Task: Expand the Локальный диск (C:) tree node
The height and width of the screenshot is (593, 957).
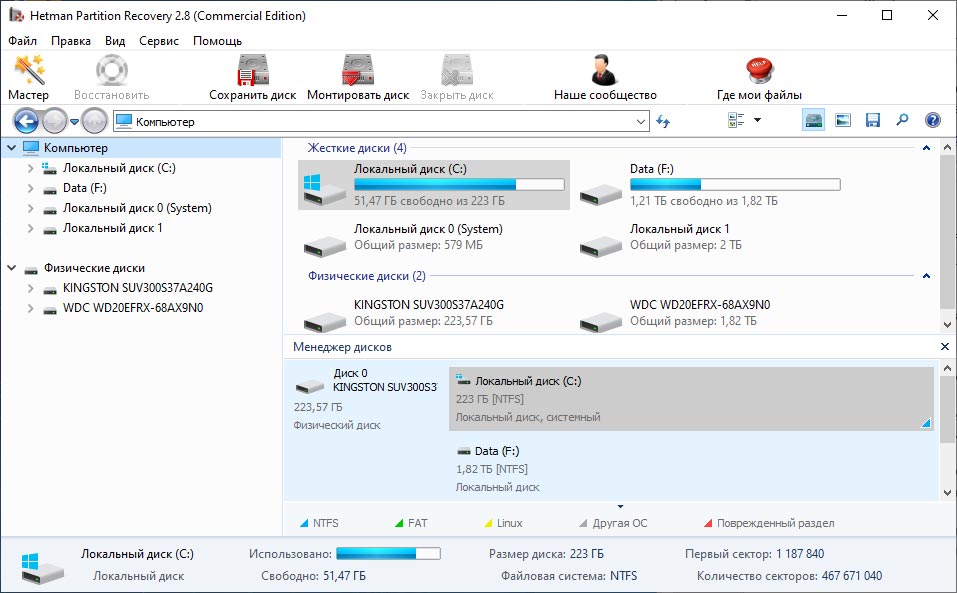Action: click(31, 168)
